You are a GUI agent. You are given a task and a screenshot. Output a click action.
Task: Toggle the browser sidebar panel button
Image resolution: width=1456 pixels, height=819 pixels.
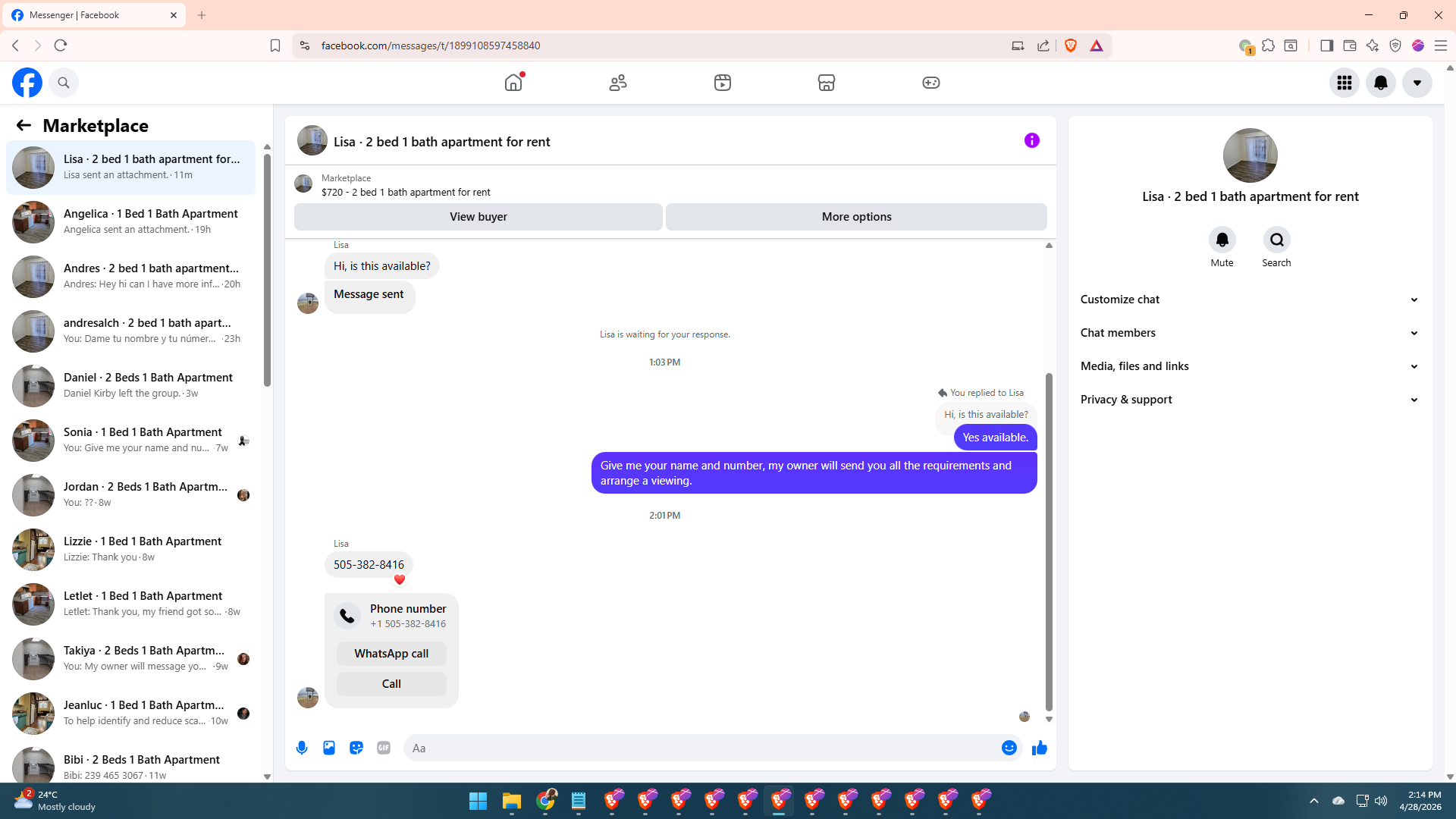coord(1326,45)
